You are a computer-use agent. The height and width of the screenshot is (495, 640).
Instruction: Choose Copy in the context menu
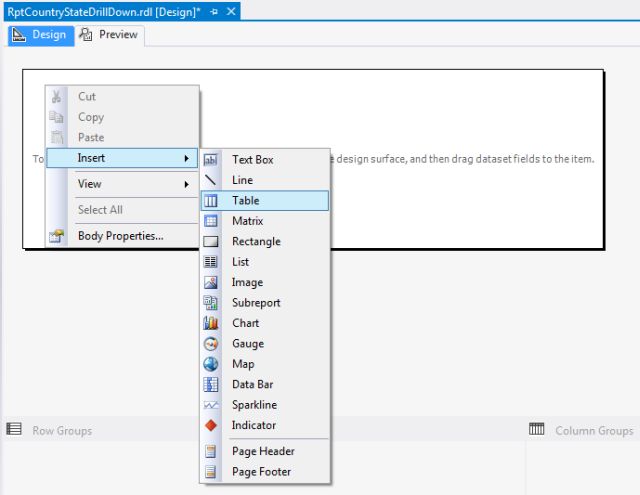(x=122, y=117)
